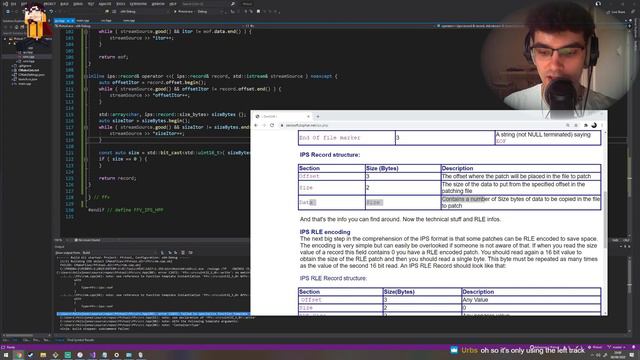This screenshot has width=640, height=360.
Task: Open the DEBUG menu in Visual Studio
Action: click(78, 4)
